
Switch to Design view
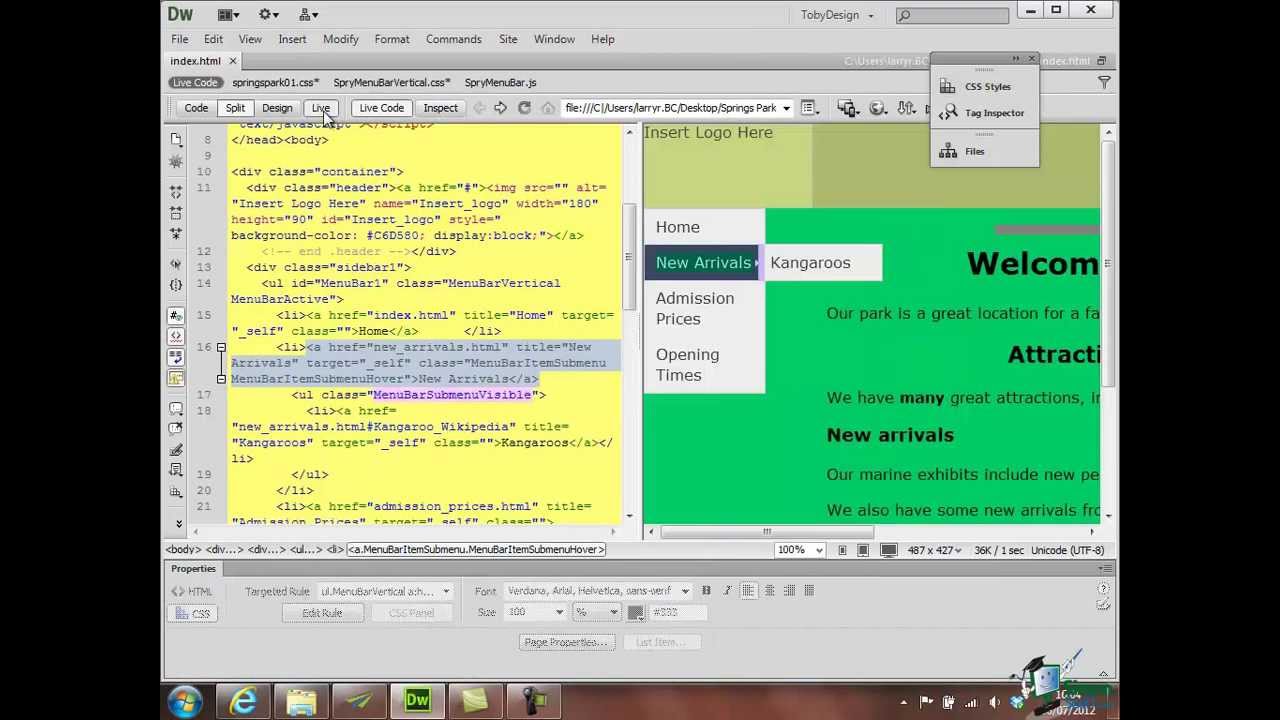(x=277, y=108)
